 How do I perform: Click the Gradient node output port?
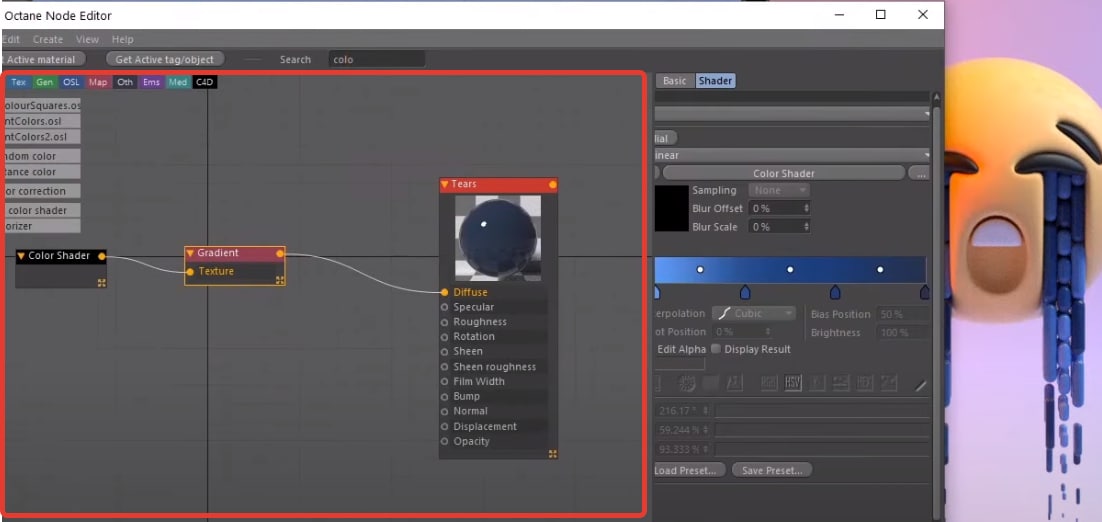coord(280,253)
